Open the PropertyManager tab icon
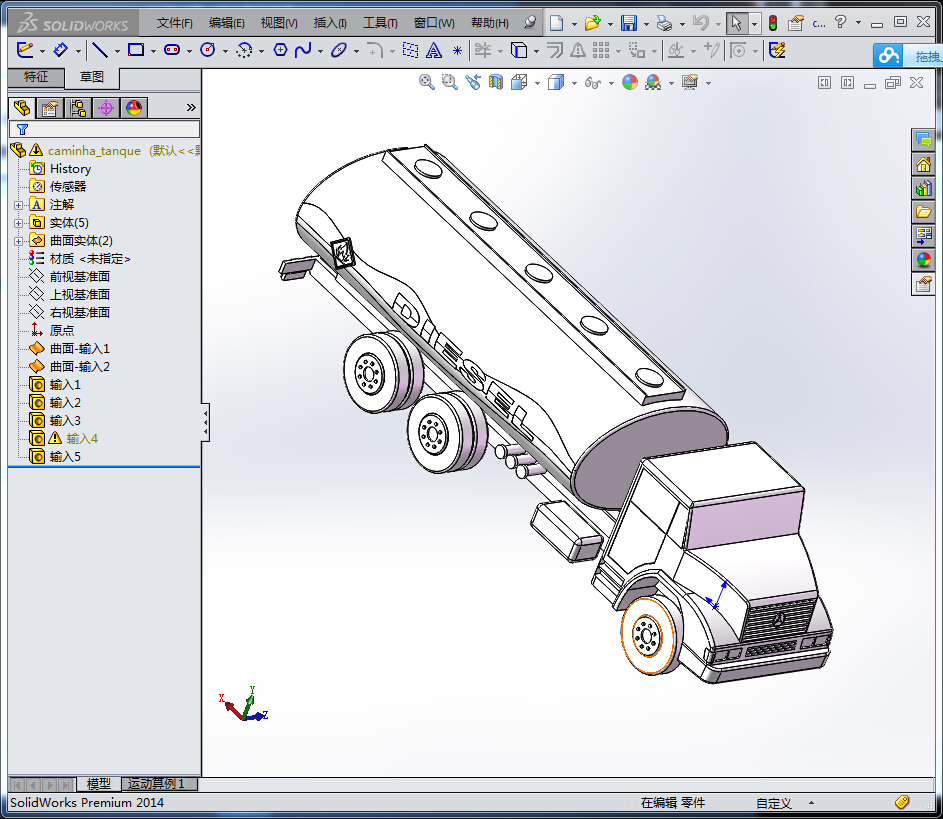The width and height of the screenshot is (943, 819). click(x=49, y=108)
